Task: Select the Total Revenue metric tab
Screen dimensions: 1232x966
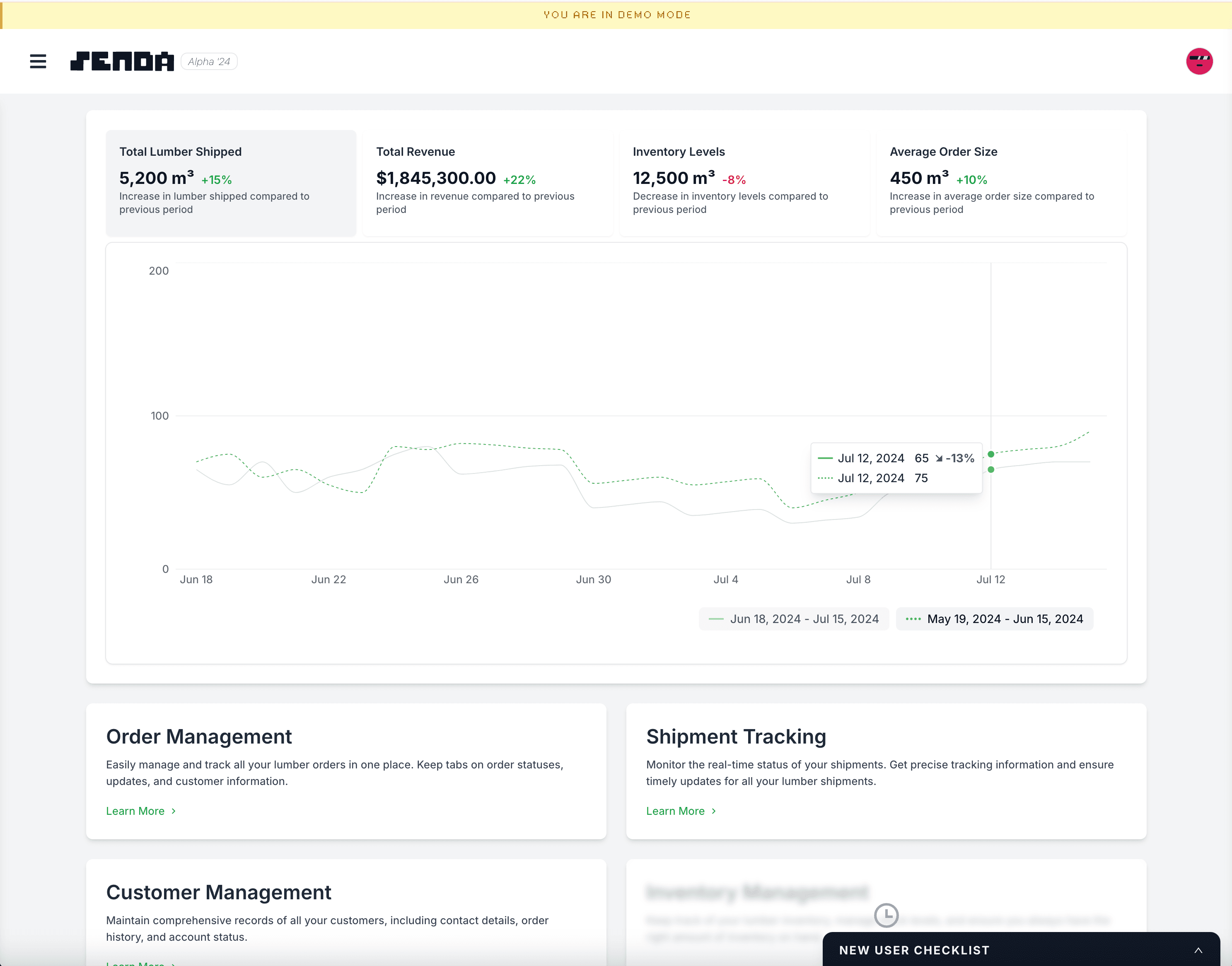Action: pyautogui.click(x=488, y=183)
